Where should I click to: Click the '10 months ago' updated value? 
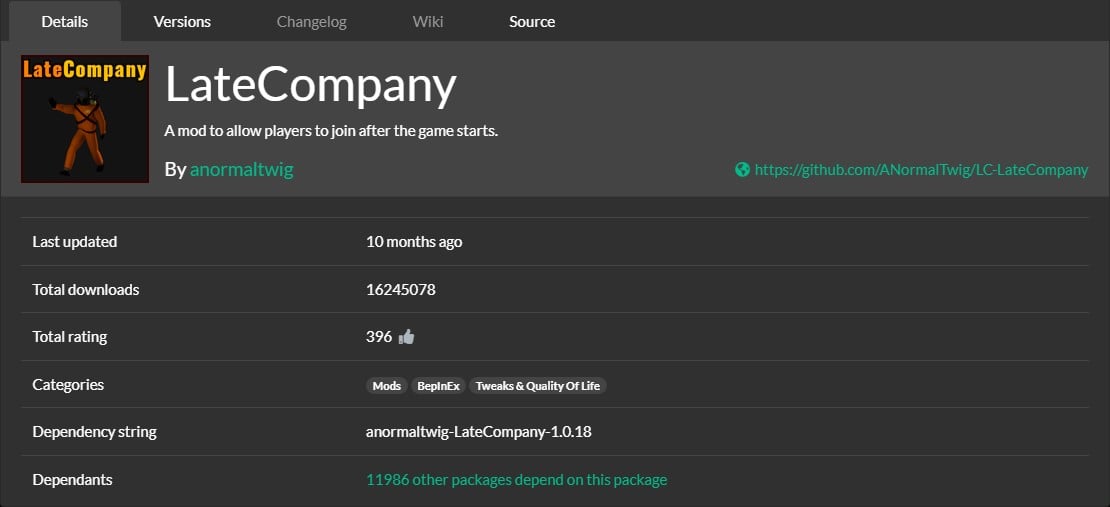pos(414,242)
